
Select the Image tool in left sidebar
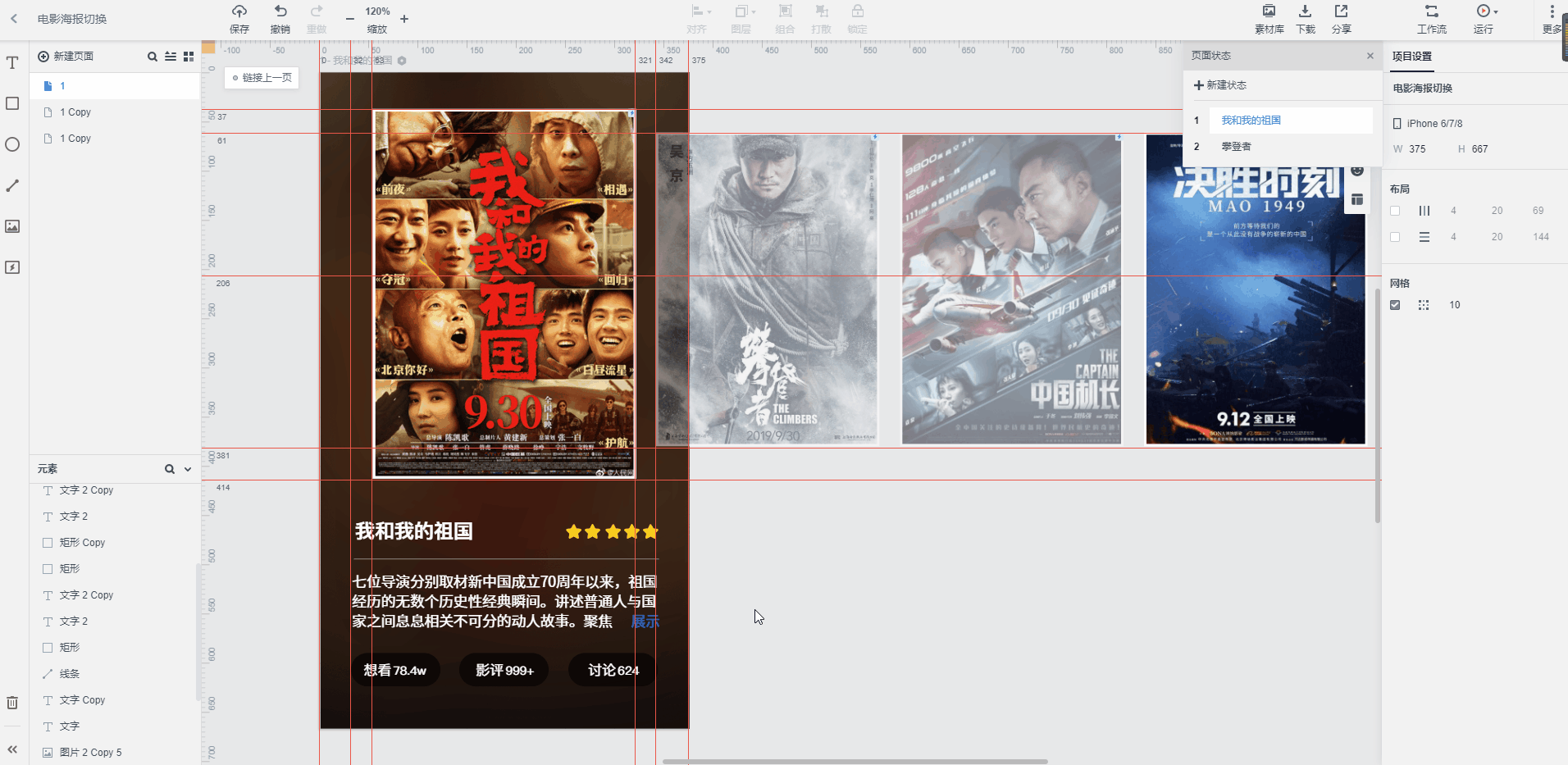[x=12, y=226]
